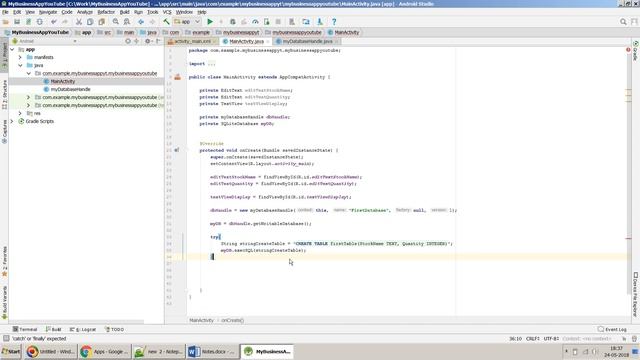Open the Event Log

(612, 329)
